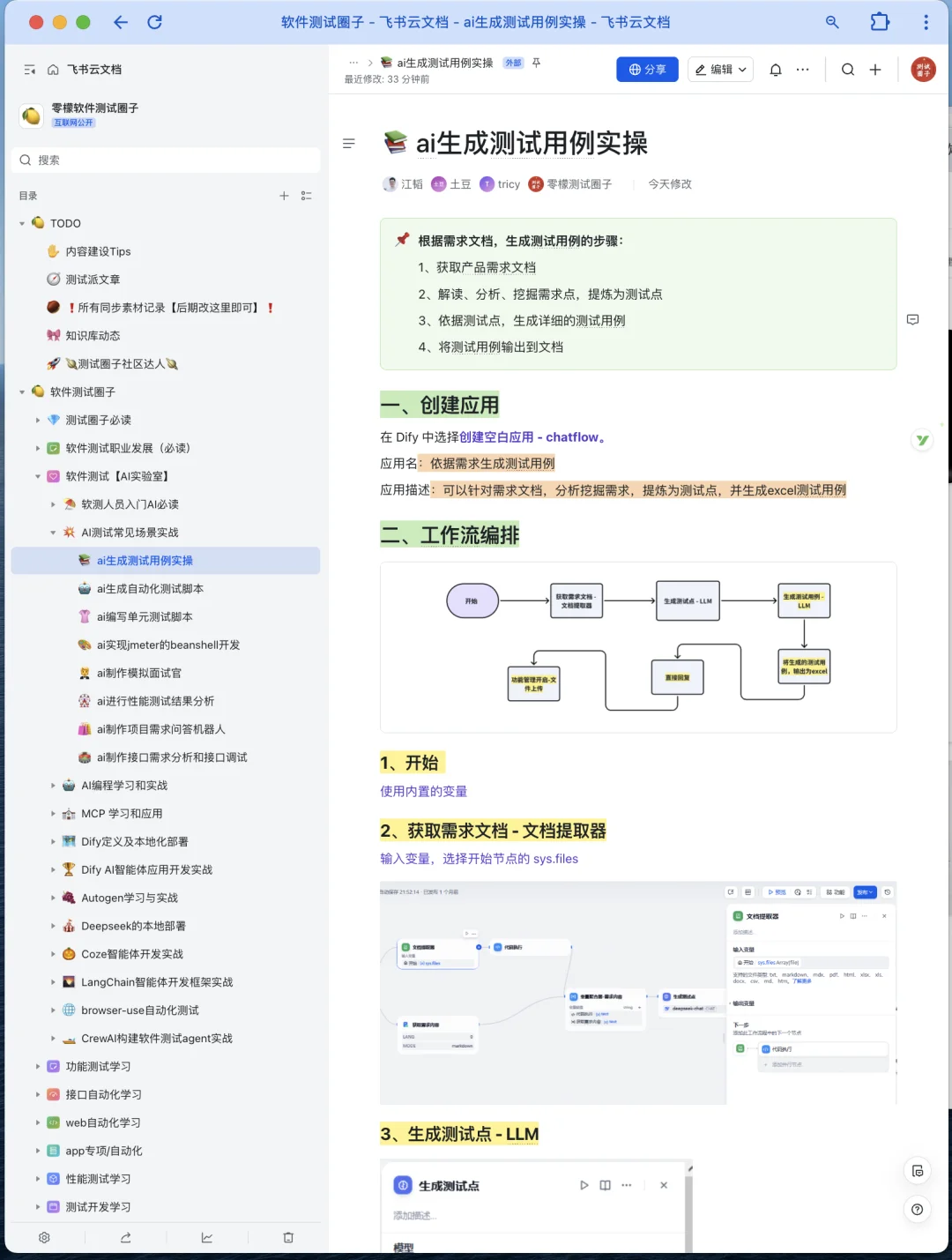
Task: Open the trash icon in the sidebar footer
Action: 288,1237
